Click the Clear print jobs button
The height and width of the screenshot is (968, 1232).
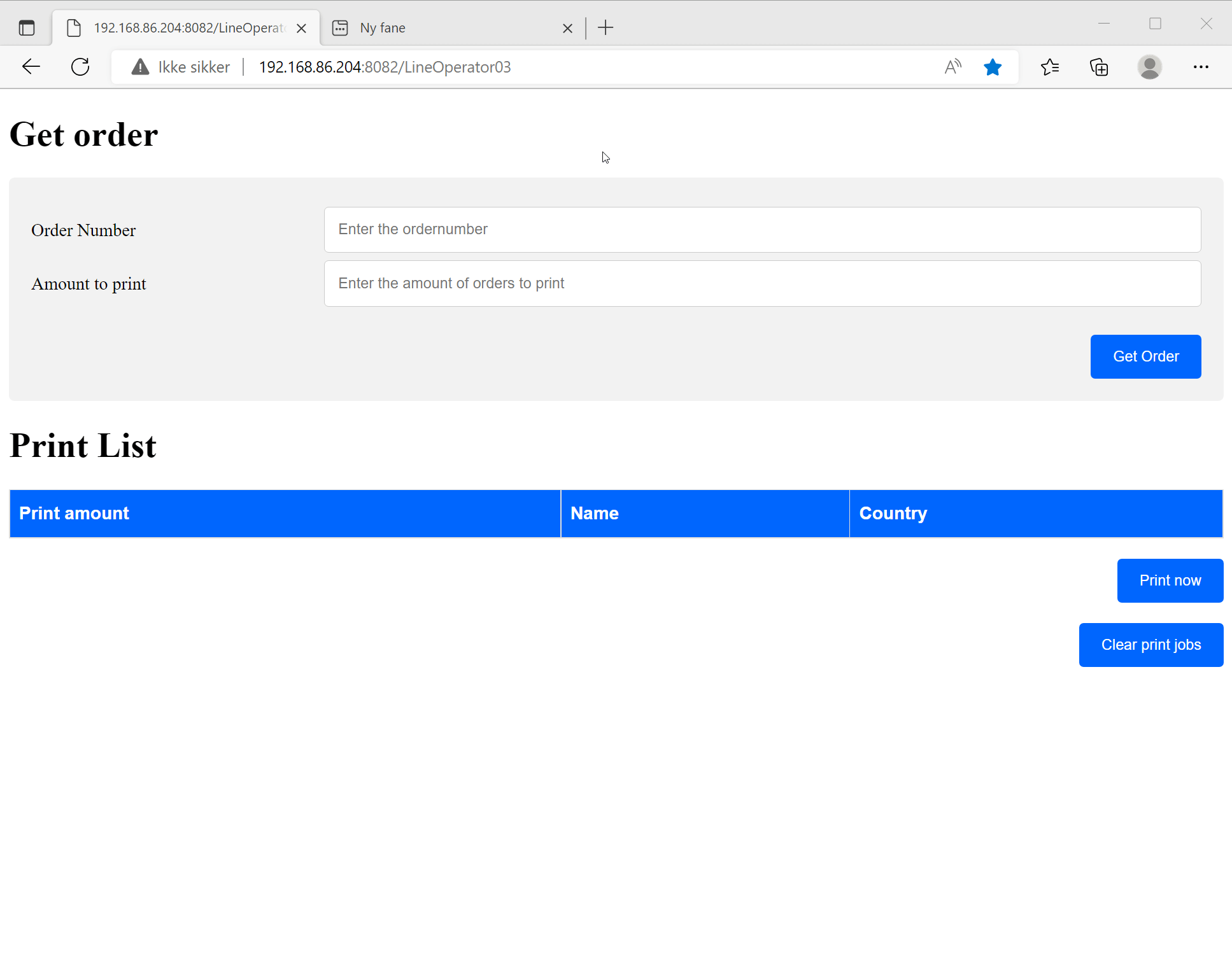tap(1151, 645)
